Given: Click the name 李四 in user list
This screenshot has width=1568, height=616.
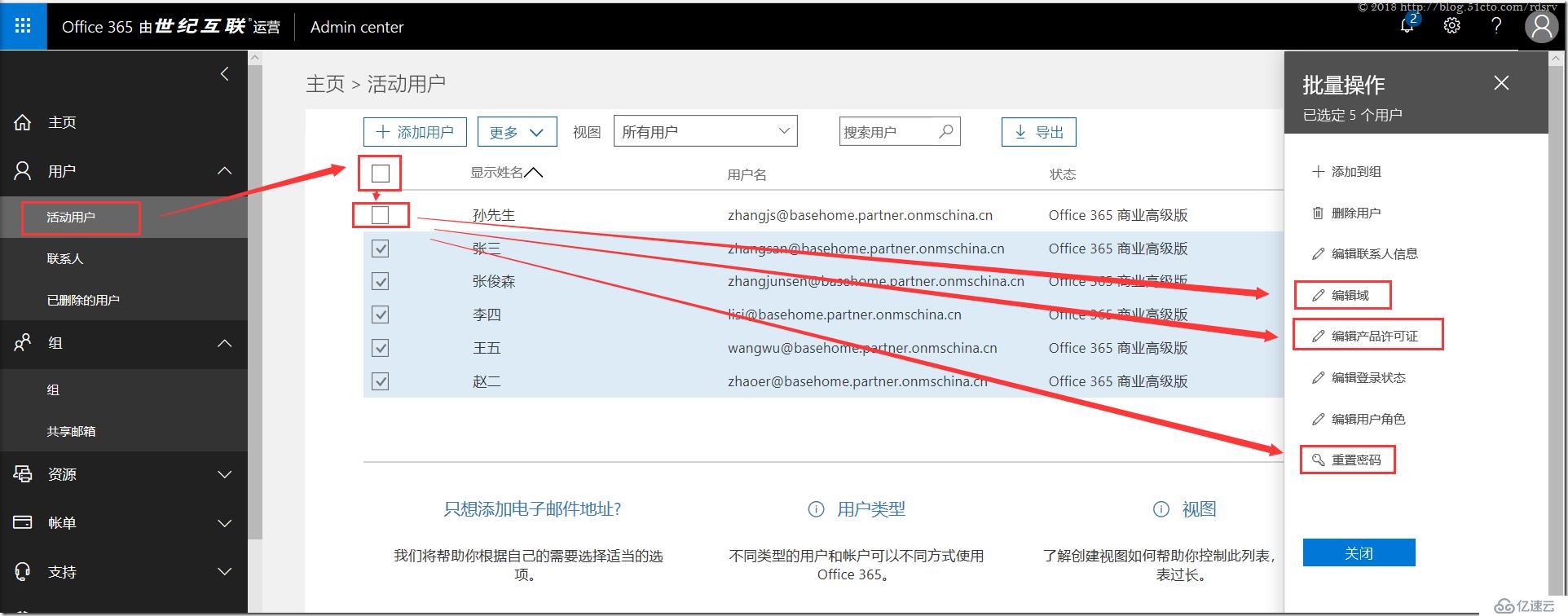Looking at the screenshot, I should pos(487,315).
